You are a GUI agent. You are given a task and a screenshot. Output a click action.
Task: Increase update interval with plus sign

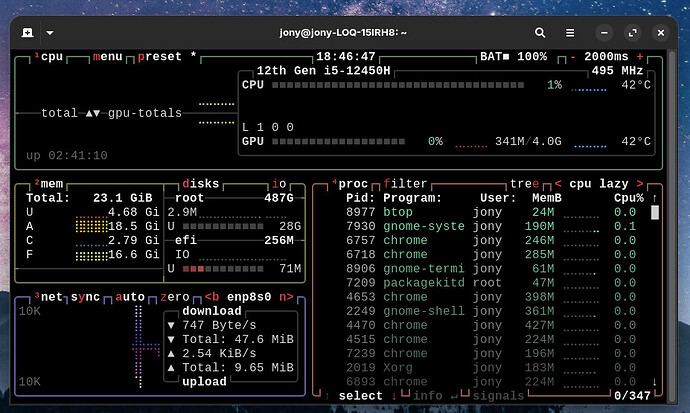640,57
